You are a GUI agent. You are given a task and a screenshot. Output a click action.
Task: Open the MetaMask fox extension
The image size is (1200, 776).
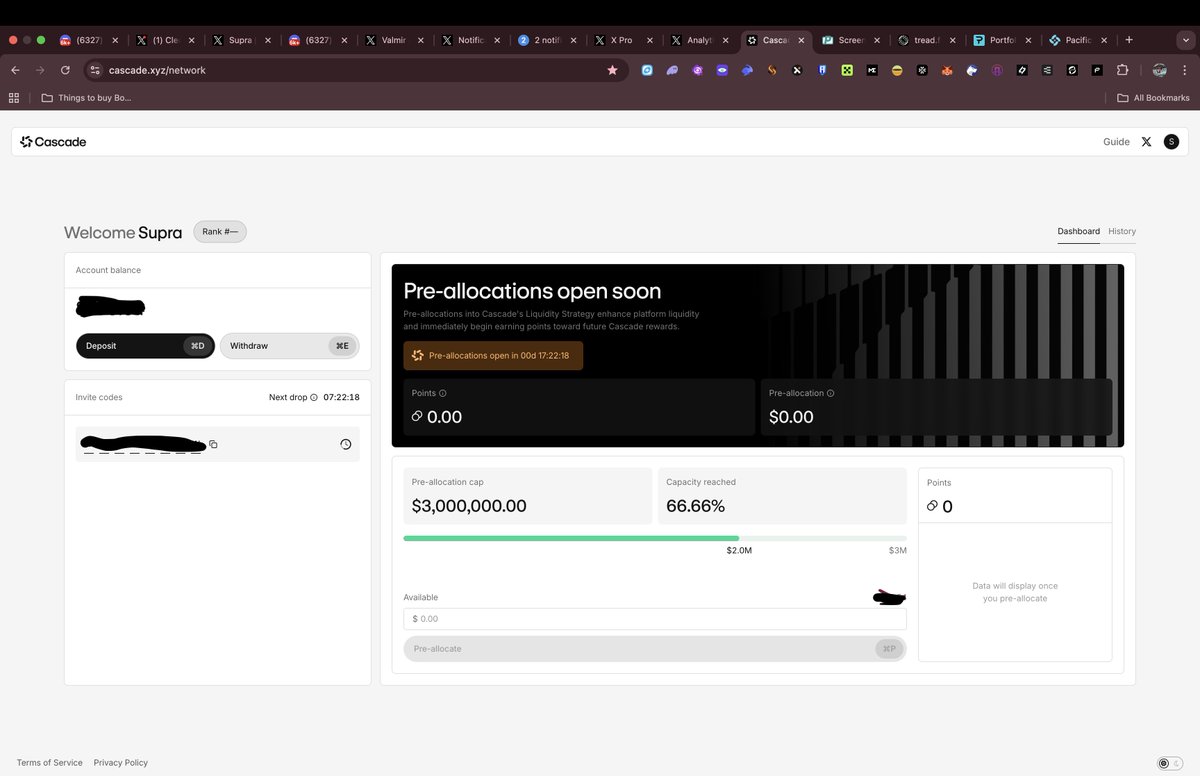coord(947,70)
